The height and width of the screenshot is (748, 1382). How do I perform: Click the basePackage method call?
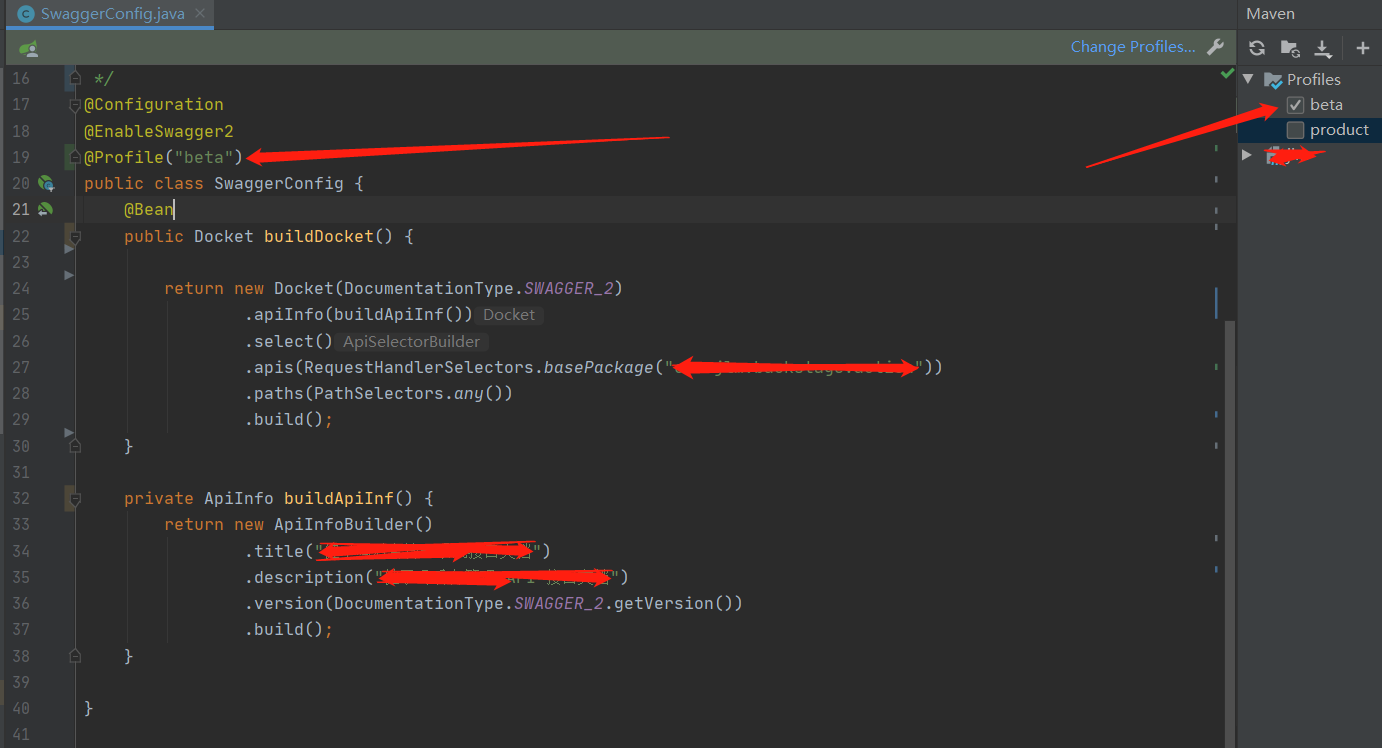[598, 367]
